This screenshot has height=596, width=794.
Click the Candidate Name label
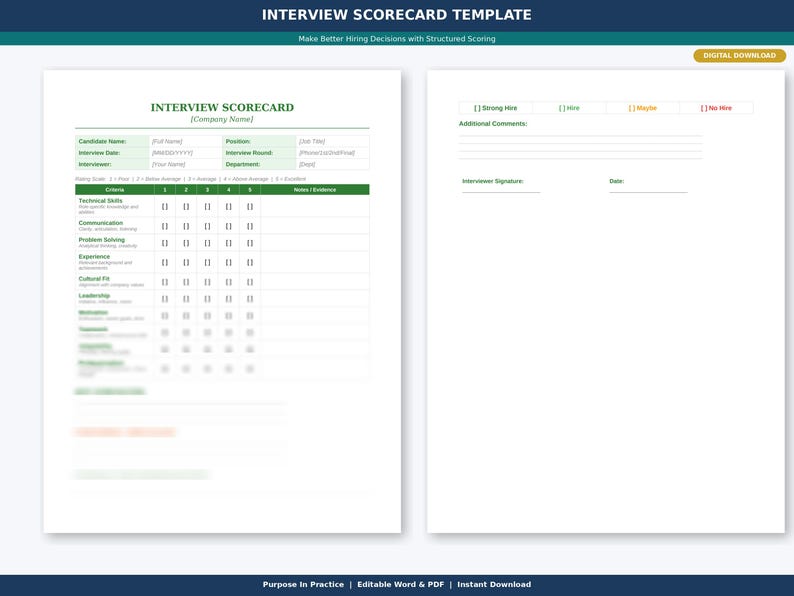[102, 141]
